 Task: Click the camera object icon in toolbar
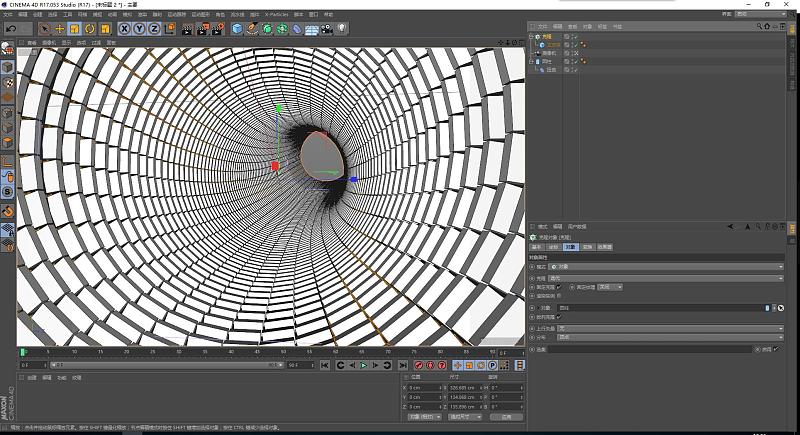[326, 29]
